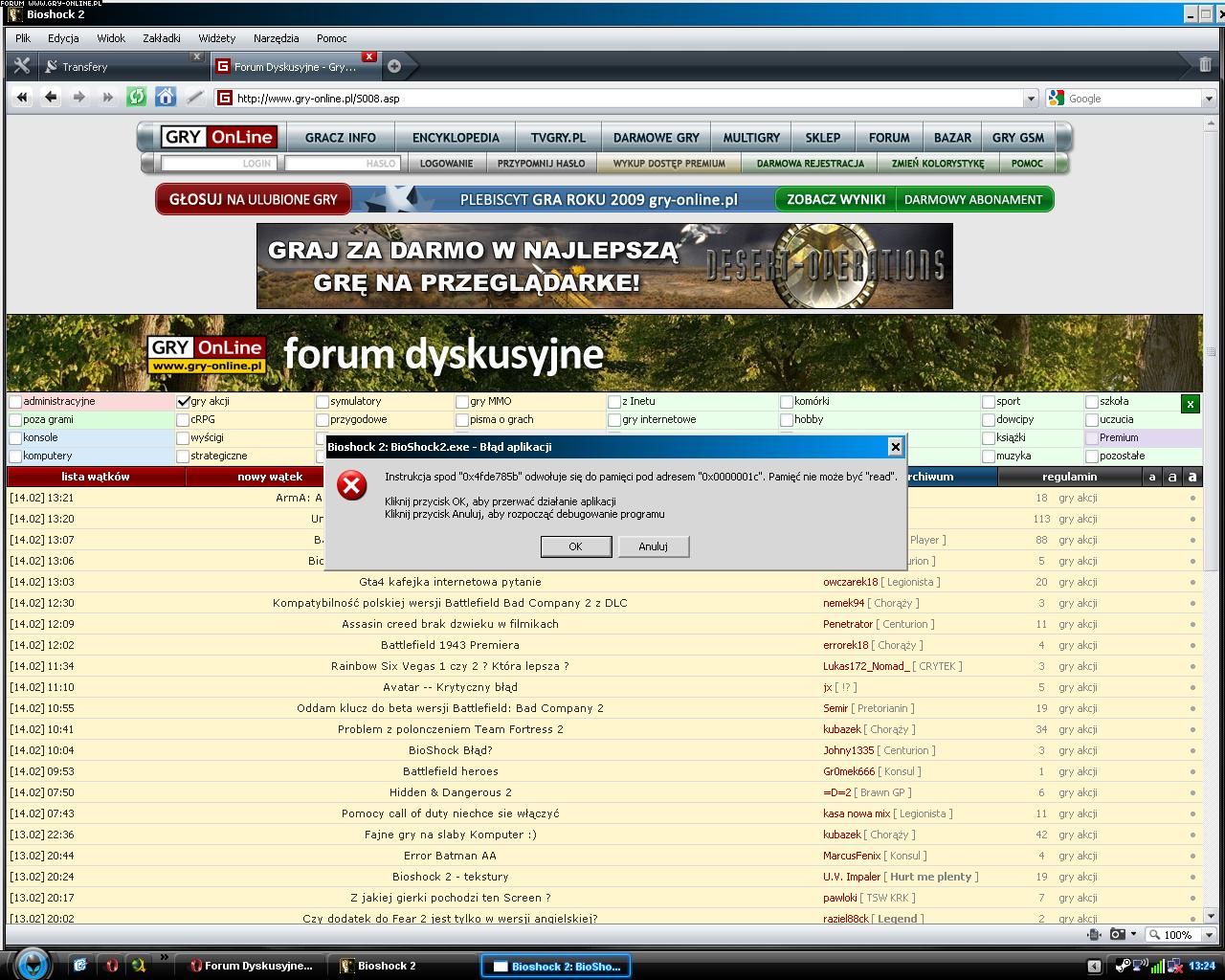This screenshot has height=980, width=1225.
Task: Click the Opera quick launch icon
Action: tap(111, 966)
